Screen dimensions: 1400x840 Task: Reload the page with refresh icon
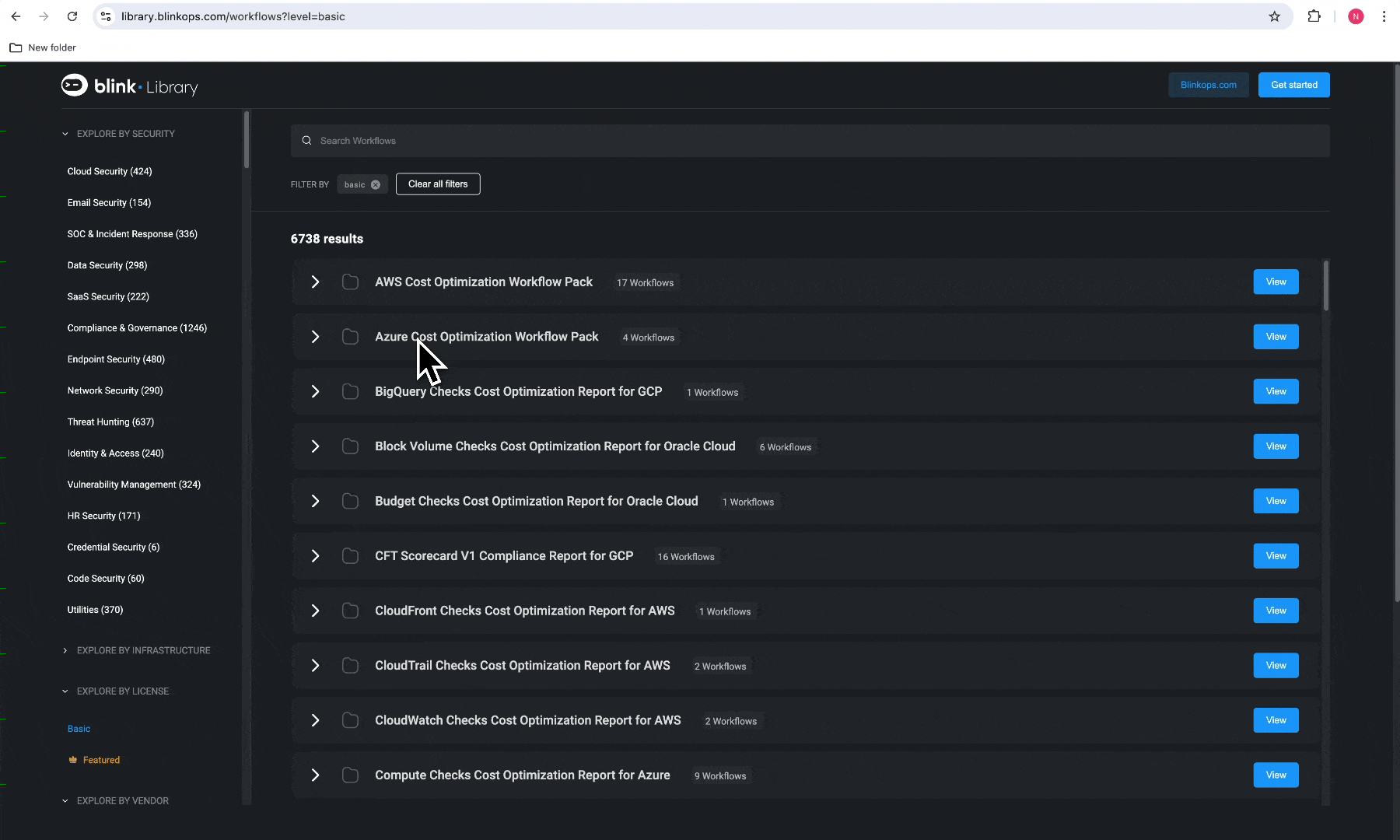(72, 16)
